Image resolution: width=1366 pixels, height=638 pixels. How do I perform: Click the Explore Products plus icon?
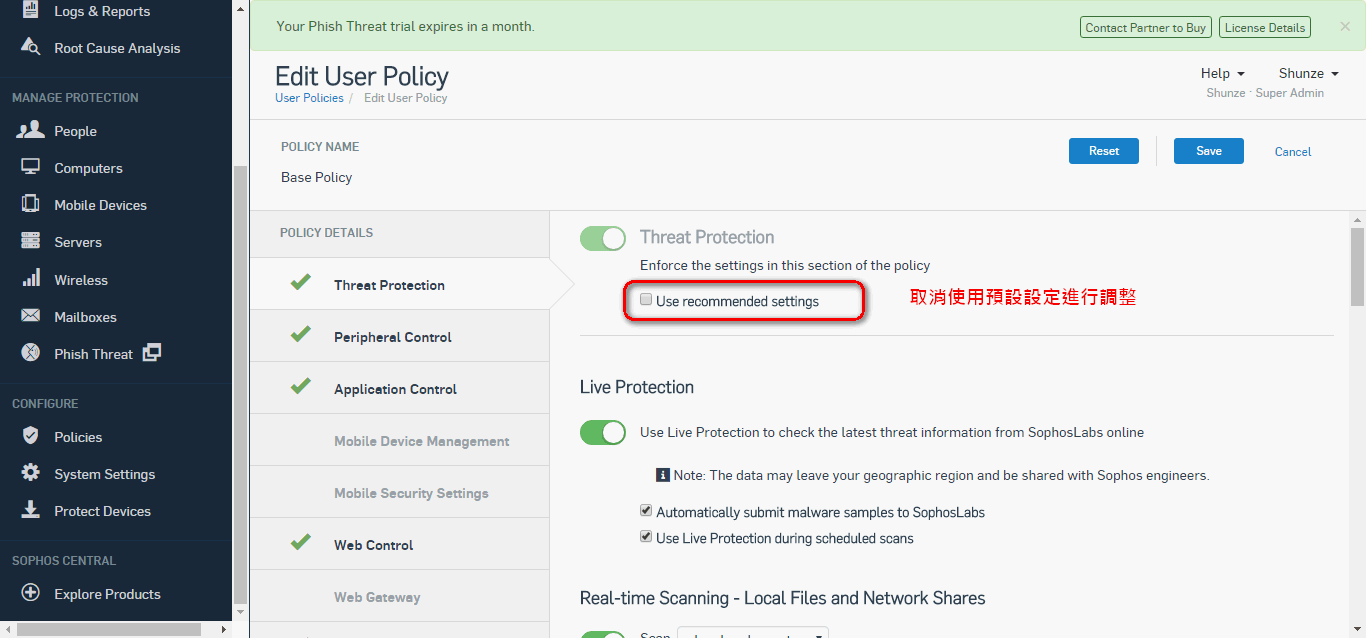[x=31, y=593]
